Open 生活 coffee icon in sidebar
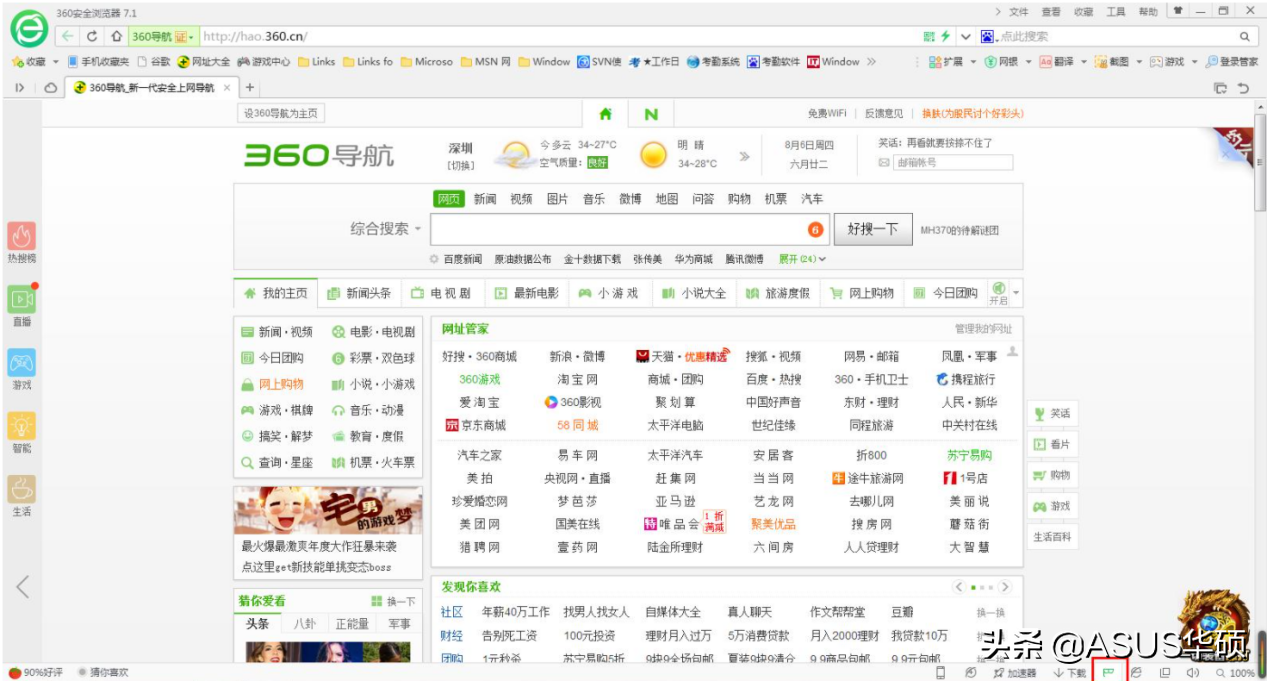Screen dimensions: 1267x681 tap(21, 487)
